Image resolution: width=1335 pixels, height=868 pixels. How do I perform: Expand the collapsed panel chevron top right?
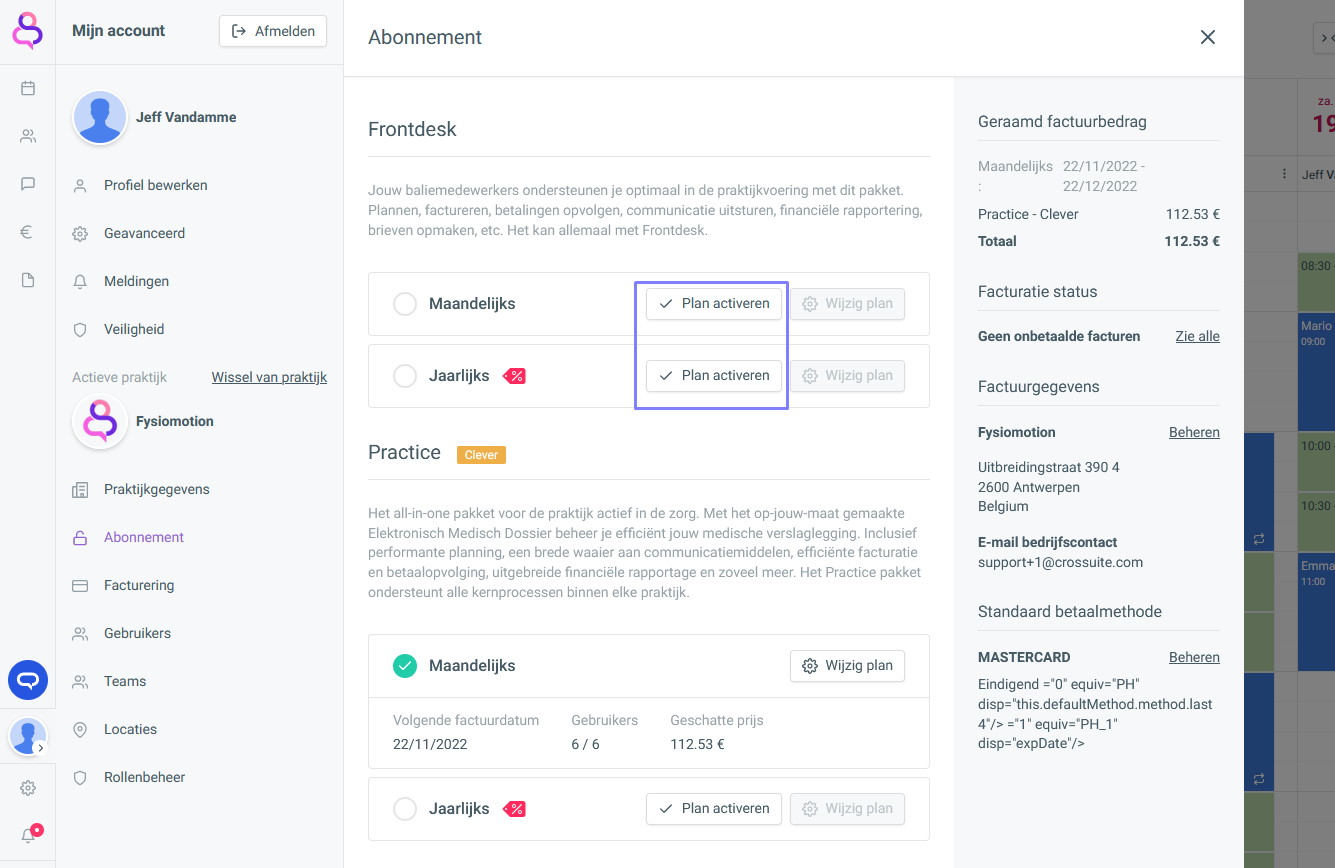[1325, 38]
